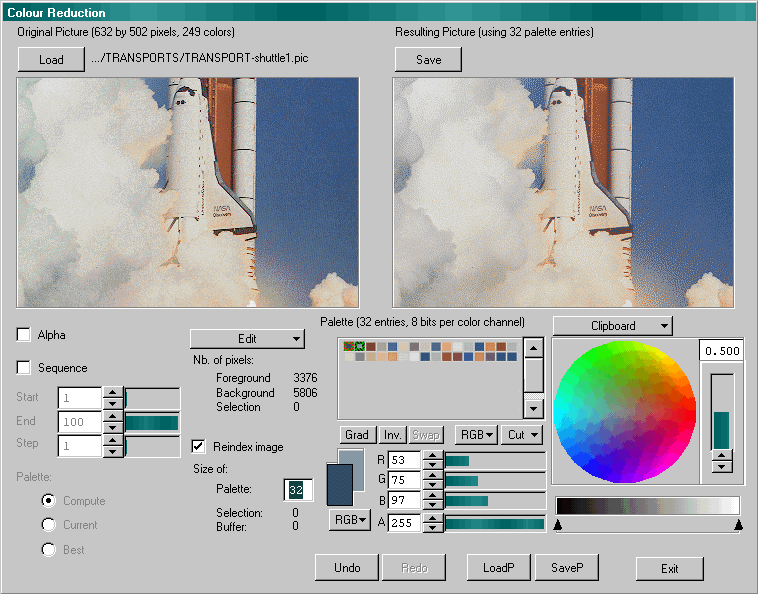This screenshot has width=758, height=594.
Task: Click the right black triangle marker under grayscale ramp
Action: pos(738,524)
